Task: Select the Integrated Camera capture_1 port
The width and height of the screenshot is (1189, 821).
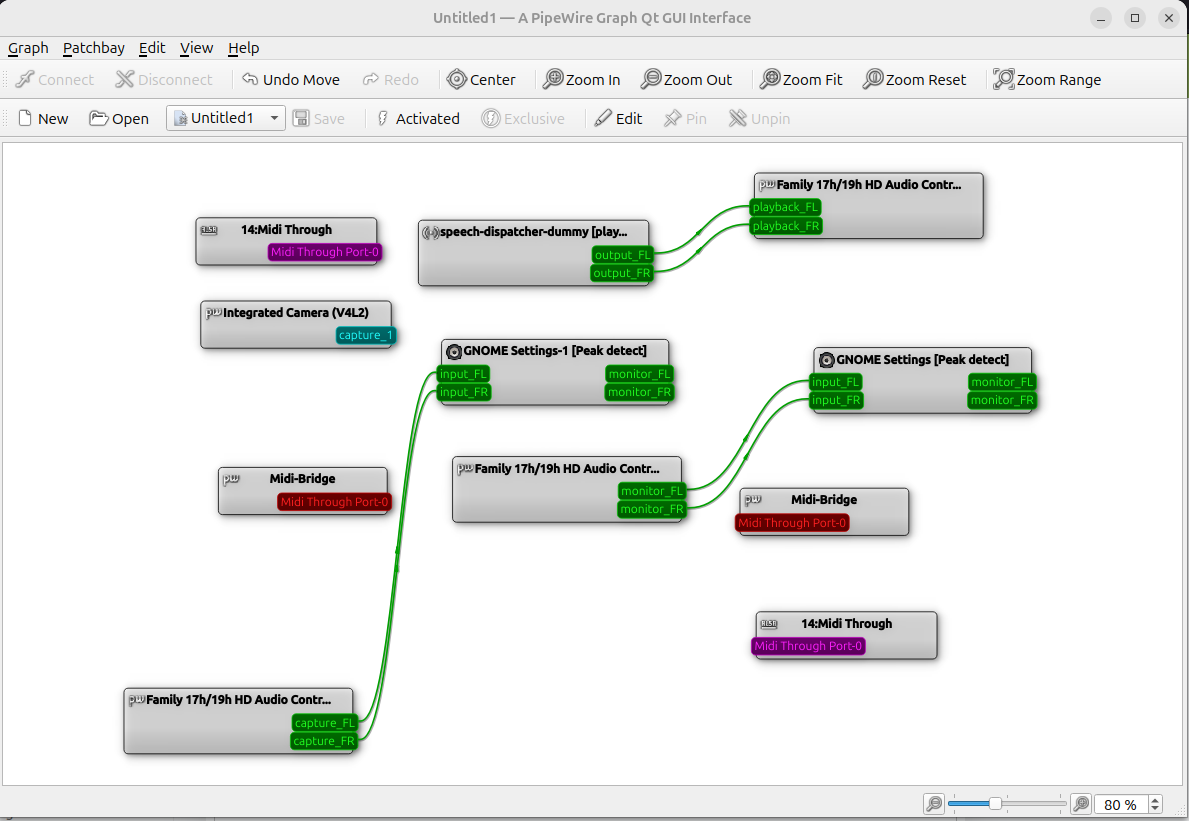Action: pos(366,335)
